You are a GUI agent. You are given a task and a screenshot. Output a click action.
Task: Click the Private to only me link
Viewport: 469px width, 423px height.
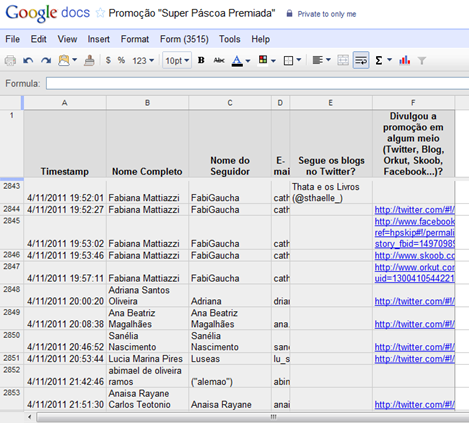click(x=327, y=14)
